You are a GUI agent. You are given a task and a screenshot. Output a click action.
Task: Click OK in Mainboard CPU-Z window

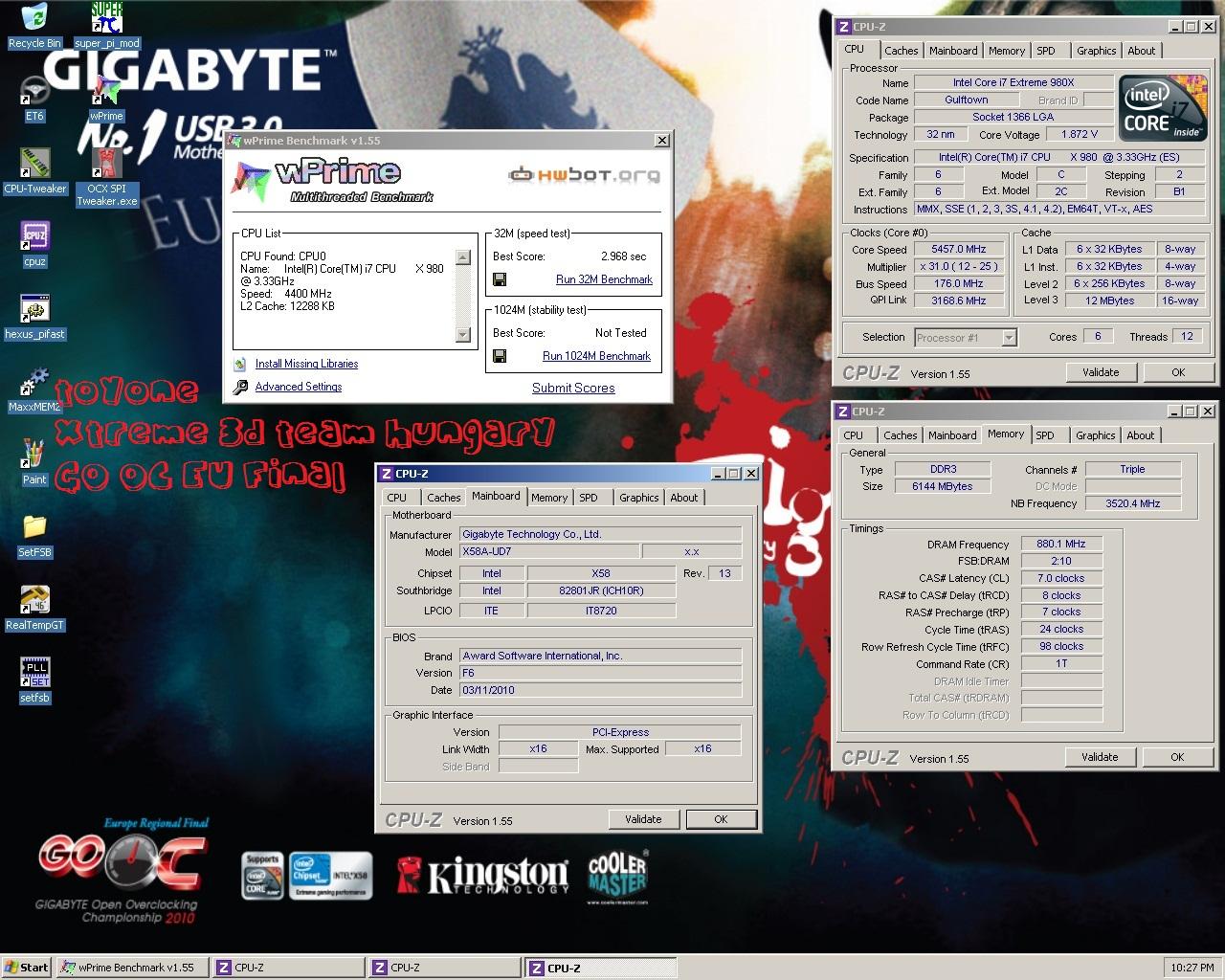(x=721, y=819)
